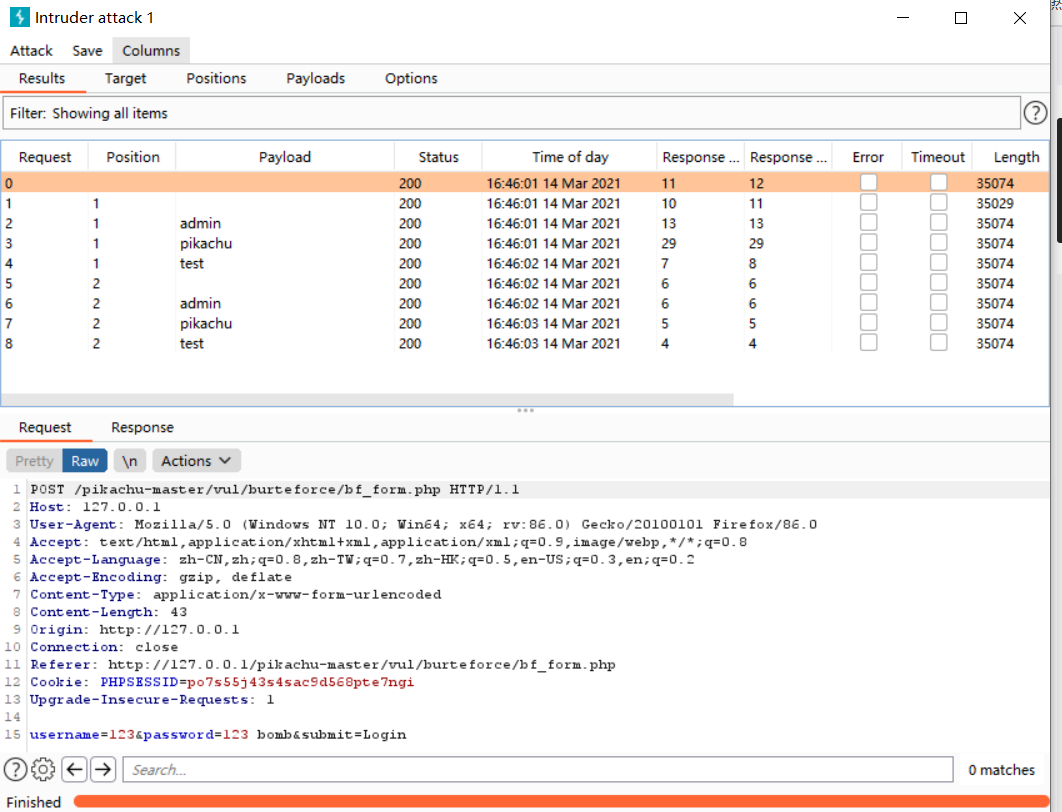Image resolution: width=1062 pixels, height=812 pixels.
Task: Select request 7 row with payload pikachu
Action: tap(524, 323)
